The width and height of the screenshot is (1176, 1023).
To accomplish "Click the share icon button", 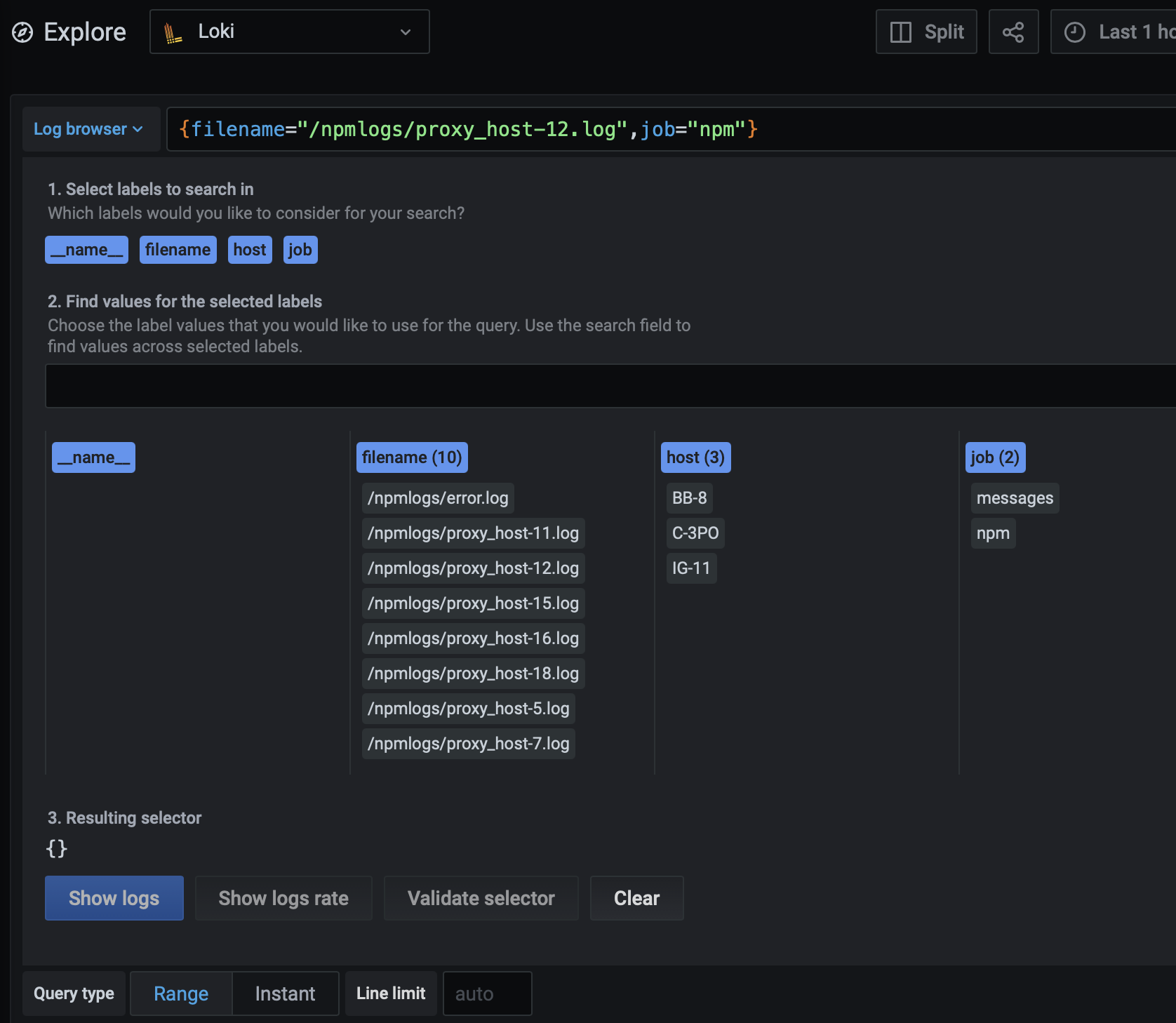I will 1013,32.
